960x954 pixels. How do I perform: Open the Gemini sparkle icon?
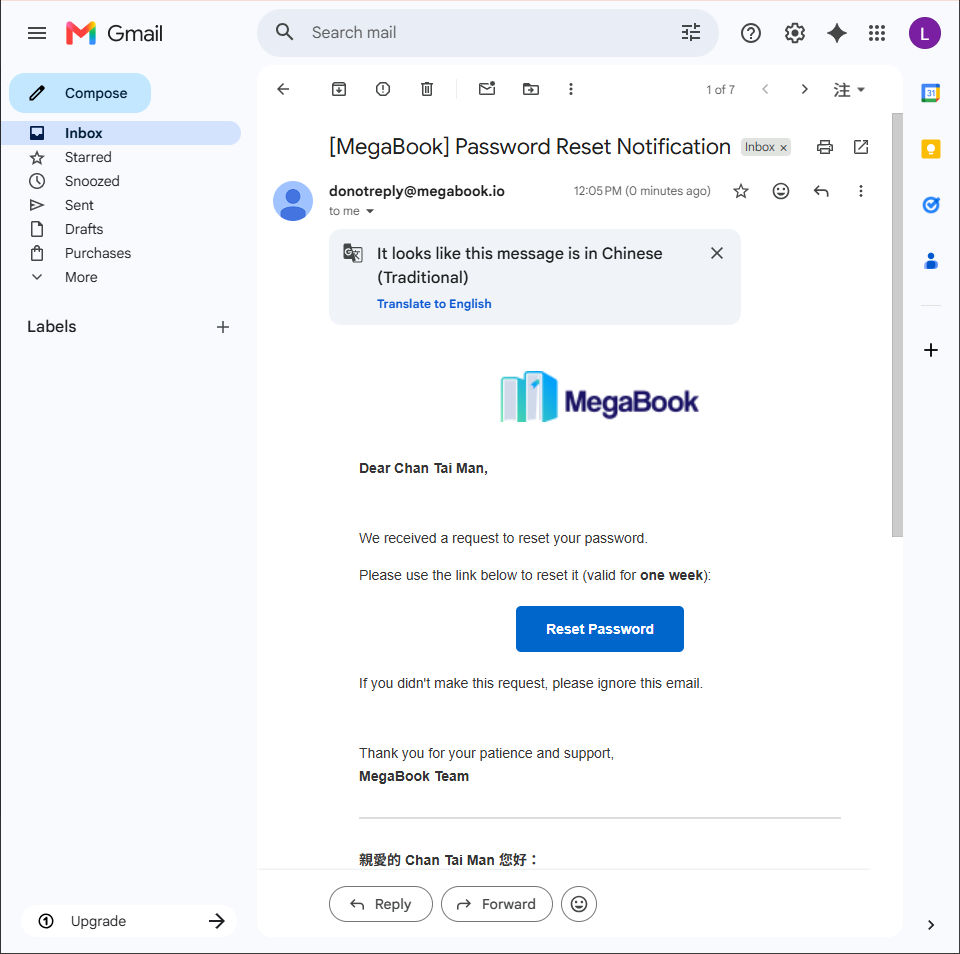(836, 33)
